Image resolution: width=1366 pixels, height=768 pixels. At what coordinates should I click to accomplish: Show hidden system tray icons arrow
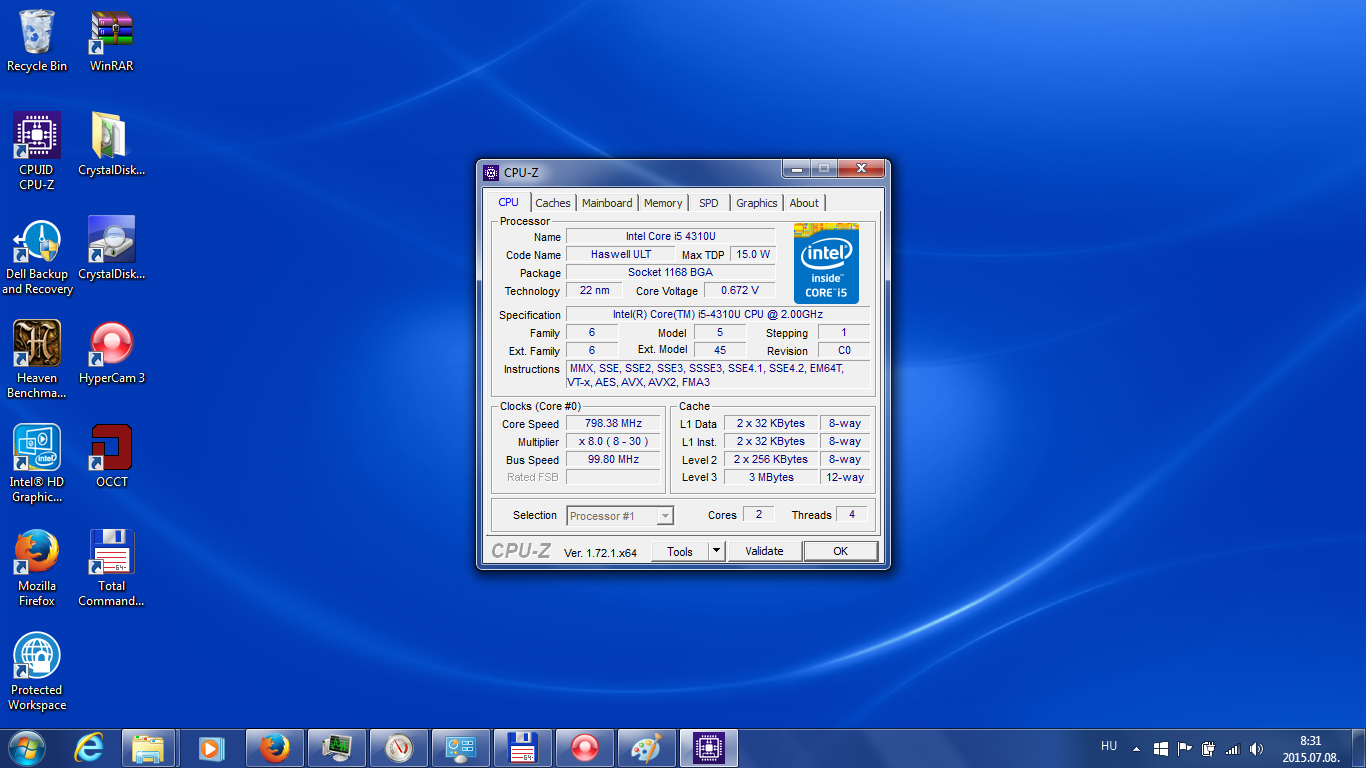click(1136, 748)
